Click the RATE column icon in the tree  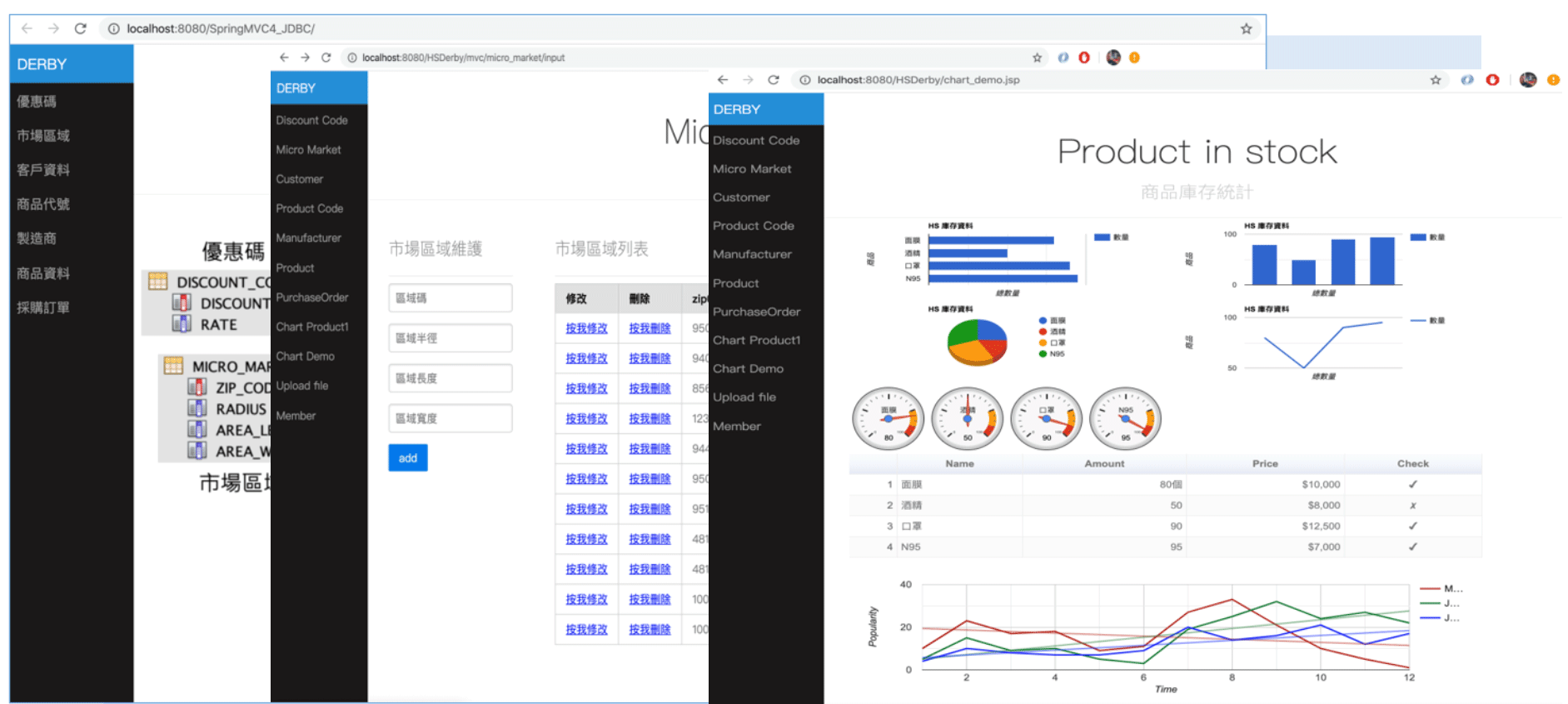181,323
